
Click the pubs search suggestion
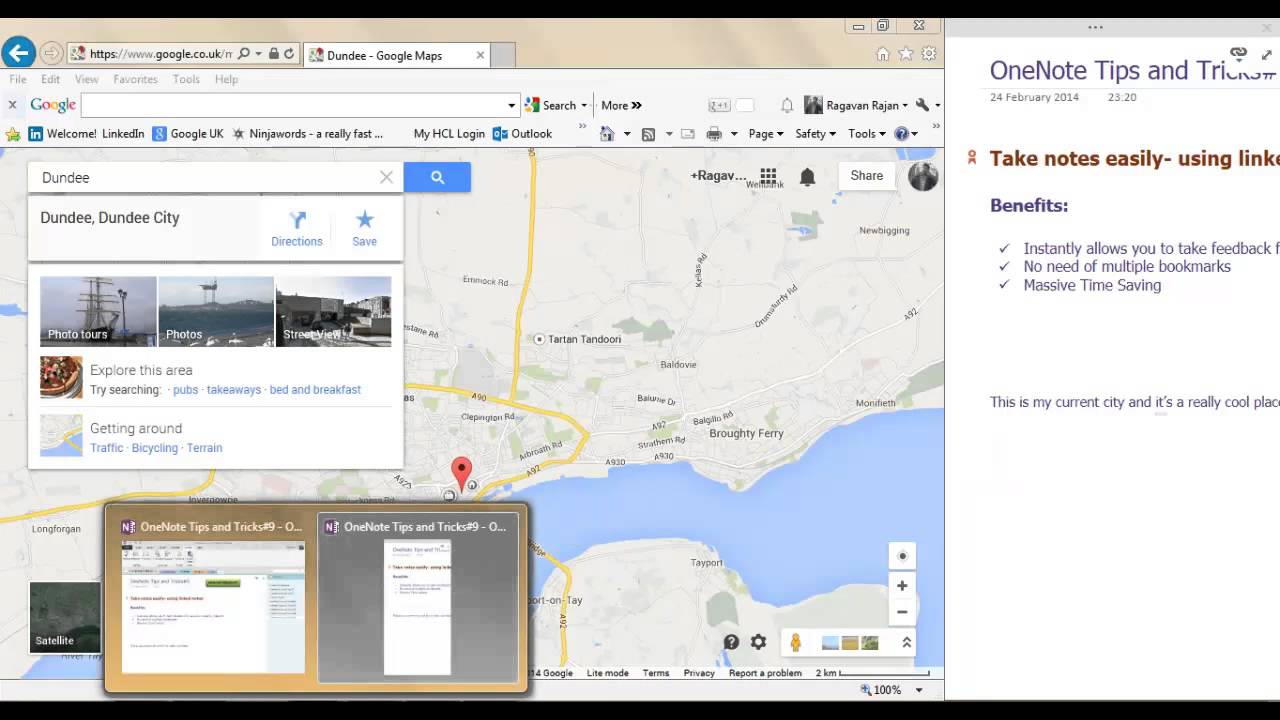[185, 390]
